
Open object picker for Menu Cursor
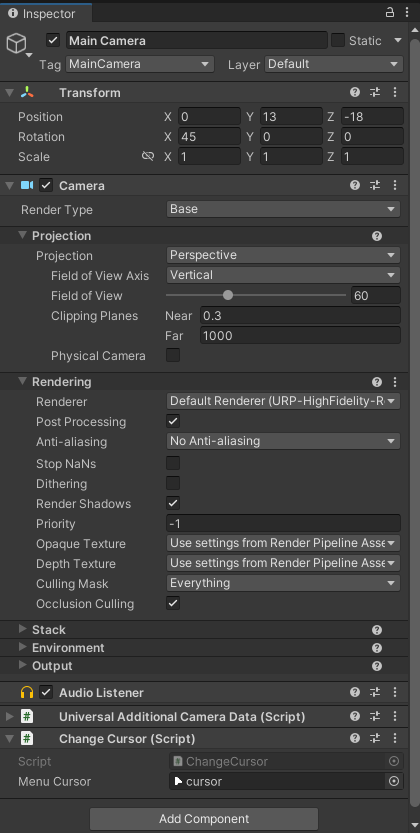(394, 781)
